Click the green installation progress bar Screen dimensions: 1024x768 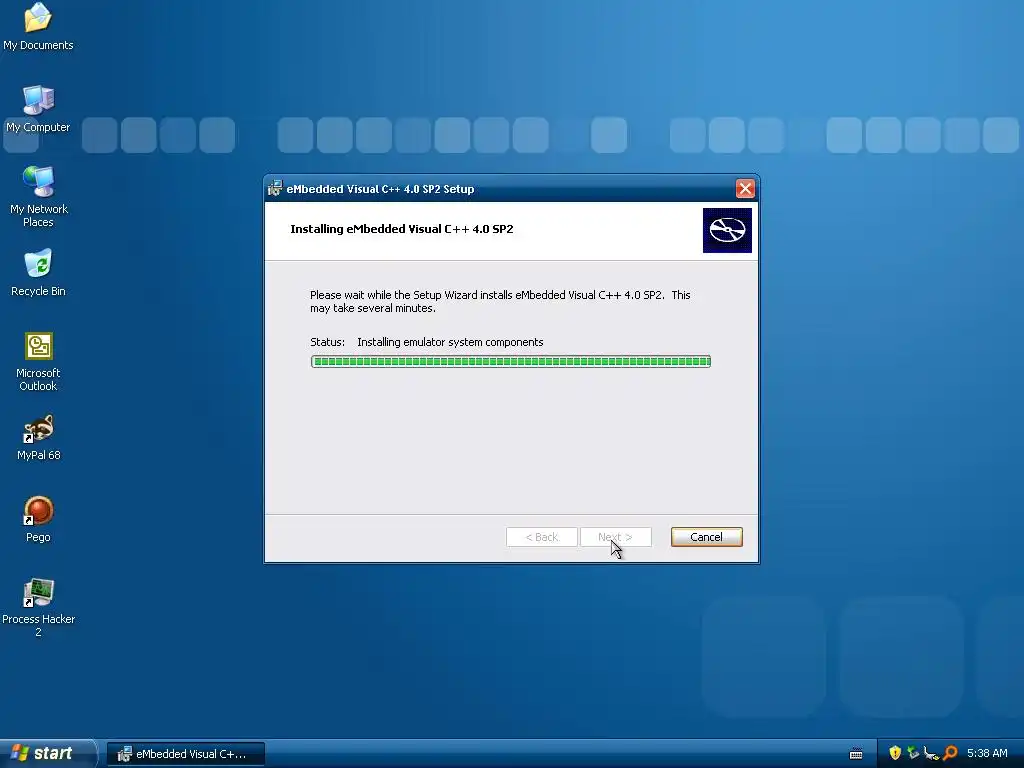511,362
